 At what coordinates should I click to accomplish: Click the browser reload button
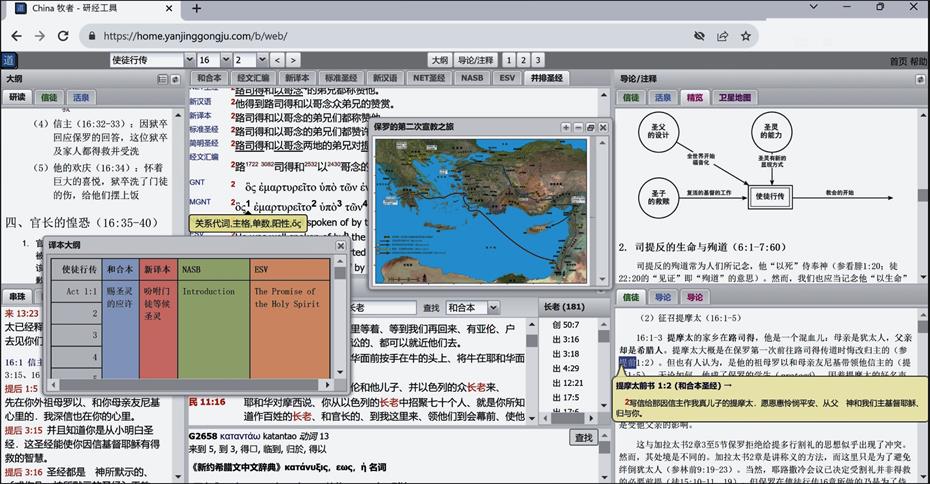coord(64,36)
